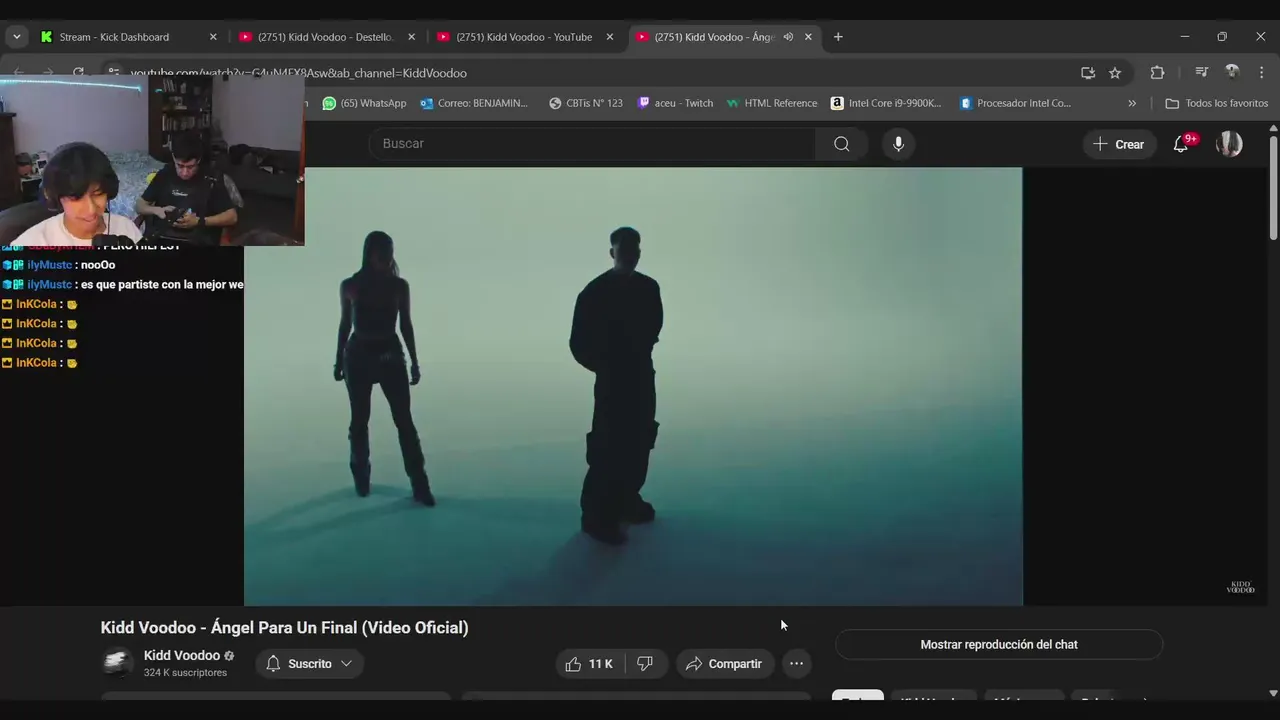Open the Correo: BENJAMIN bookmark
The height and width of the screenshot is (720, 1280).
pos(474,103)
